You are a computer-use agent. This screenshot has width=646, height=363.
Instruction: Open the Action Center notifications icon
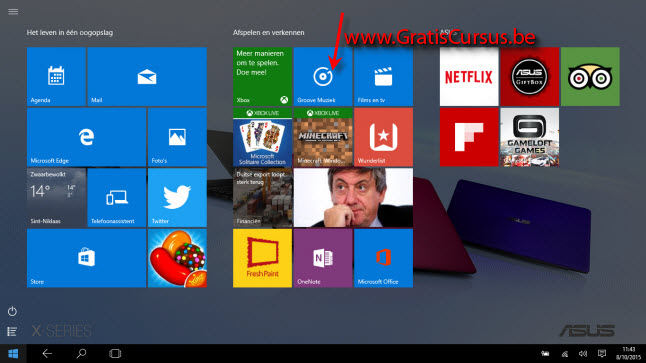point(602,354)
